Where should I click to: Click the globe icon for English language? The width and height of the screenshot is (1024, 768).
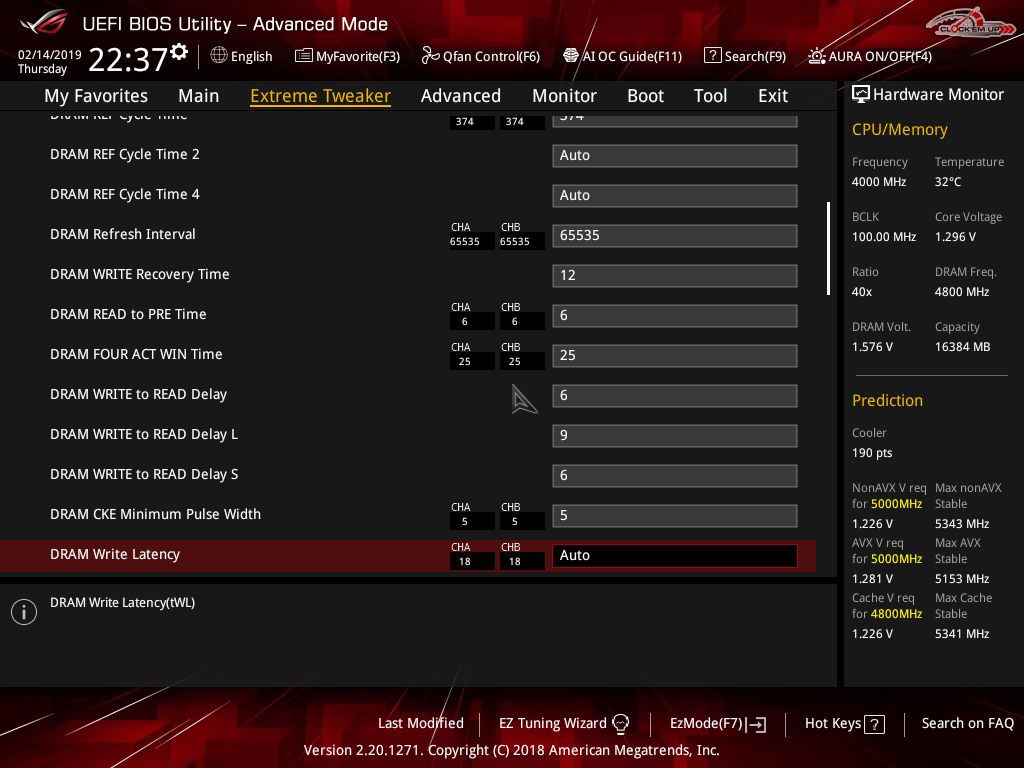(219, 56)
